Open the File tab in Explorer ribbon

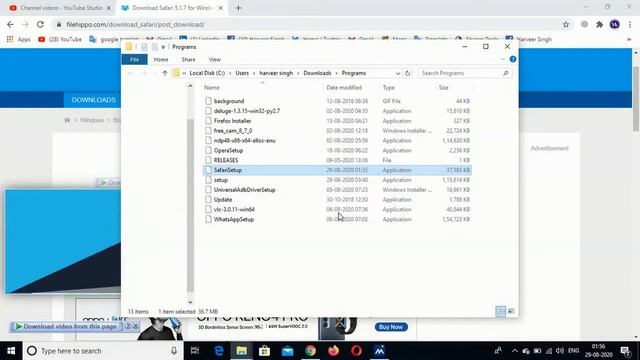[x=134, y=60]
